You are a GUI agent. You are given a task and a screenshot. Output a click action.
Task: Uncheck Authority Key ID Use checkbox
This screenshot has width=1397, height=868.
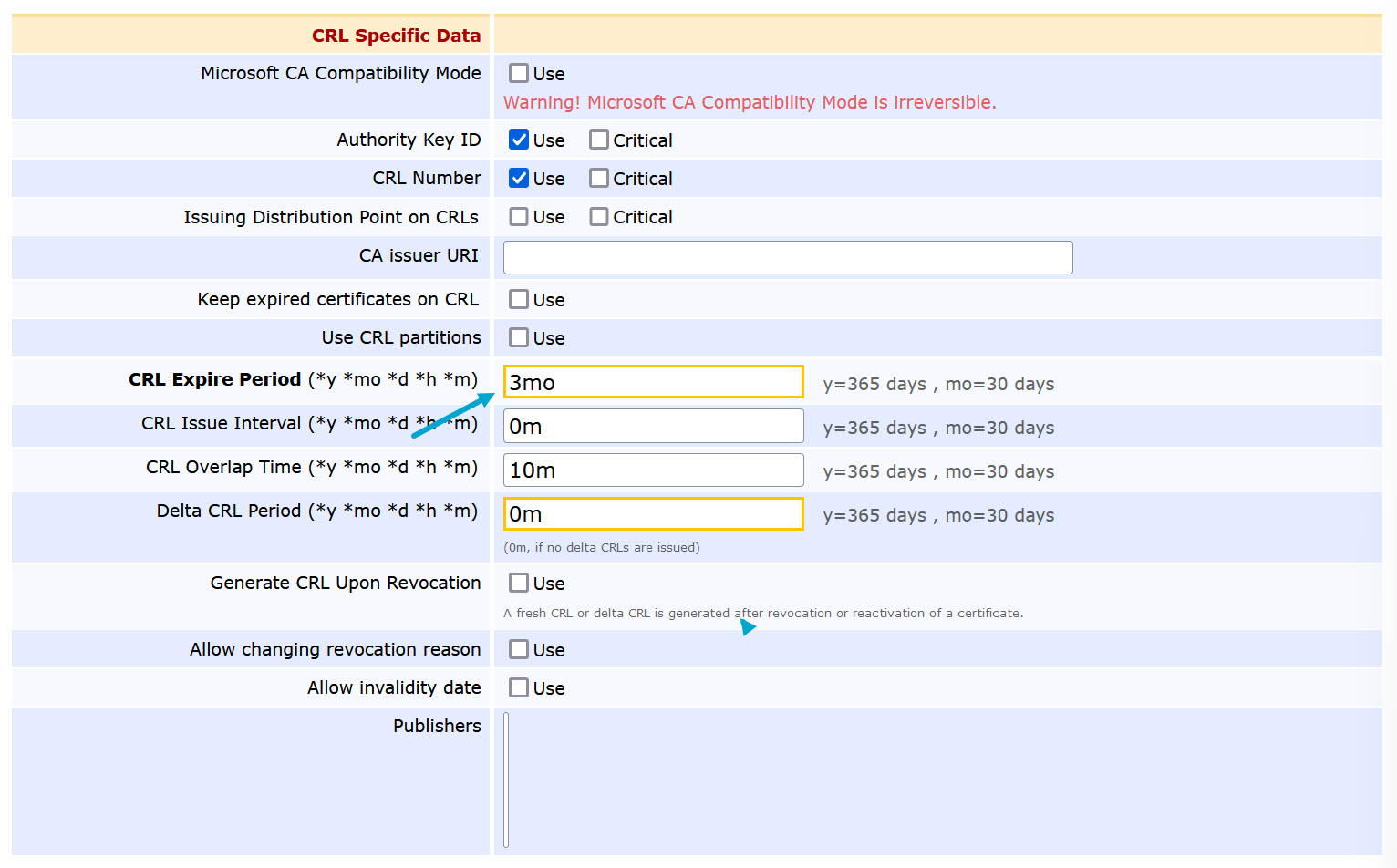(519, 139)
